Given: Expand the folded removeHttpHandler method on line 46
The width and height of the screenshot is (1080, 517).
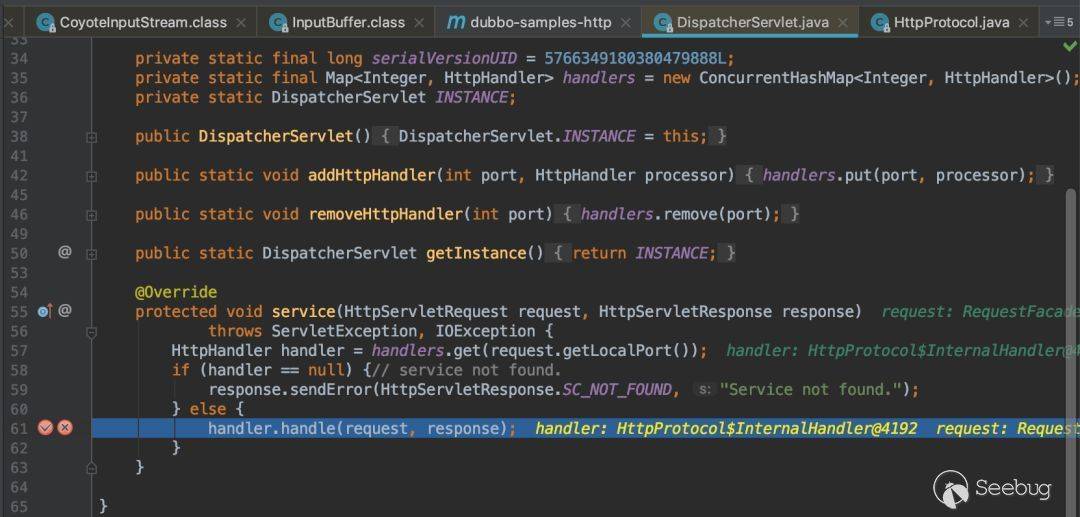Looking at the screenshot, I should [x=92, y=215].
